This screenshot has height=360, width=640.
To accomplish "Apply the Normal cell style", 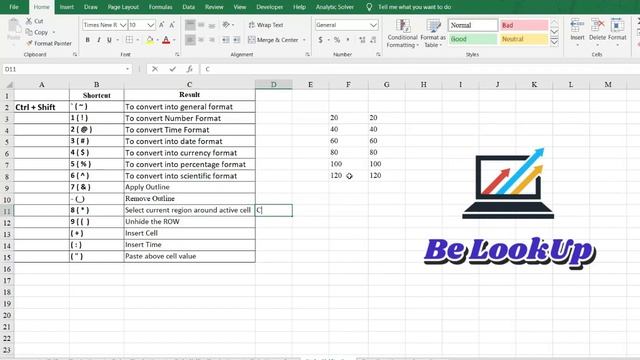I will pyautogui.click(x=473, y=25).
